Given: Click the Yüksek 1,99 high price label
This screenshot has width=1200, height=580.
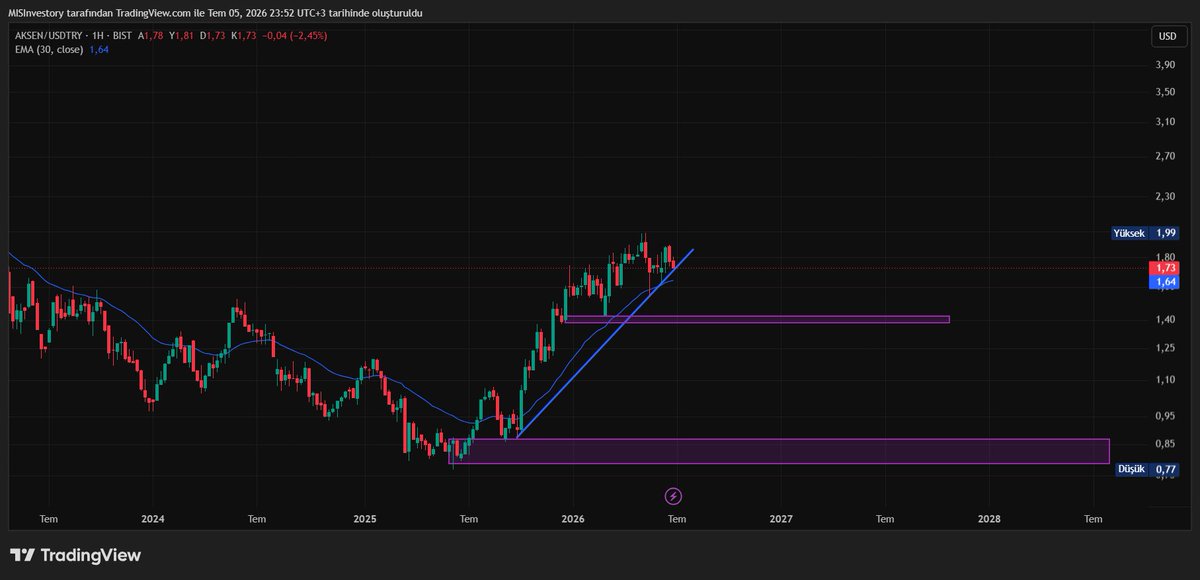Looking at the screenshot, I should coord(1146,233).
